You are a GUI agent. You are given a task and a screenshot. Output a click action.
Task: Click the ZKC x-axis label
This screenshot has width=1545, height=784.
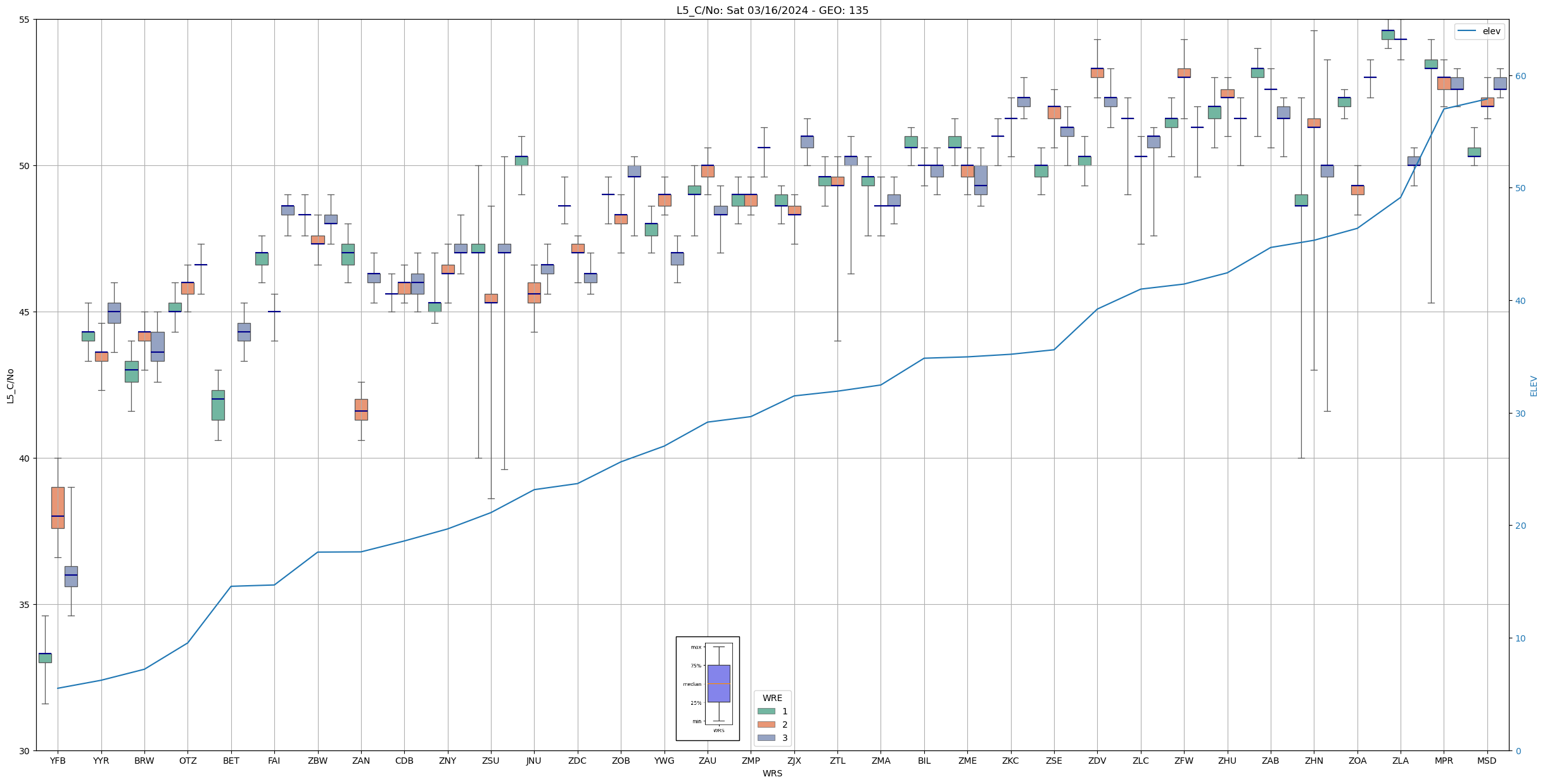tap(1011, 761)
